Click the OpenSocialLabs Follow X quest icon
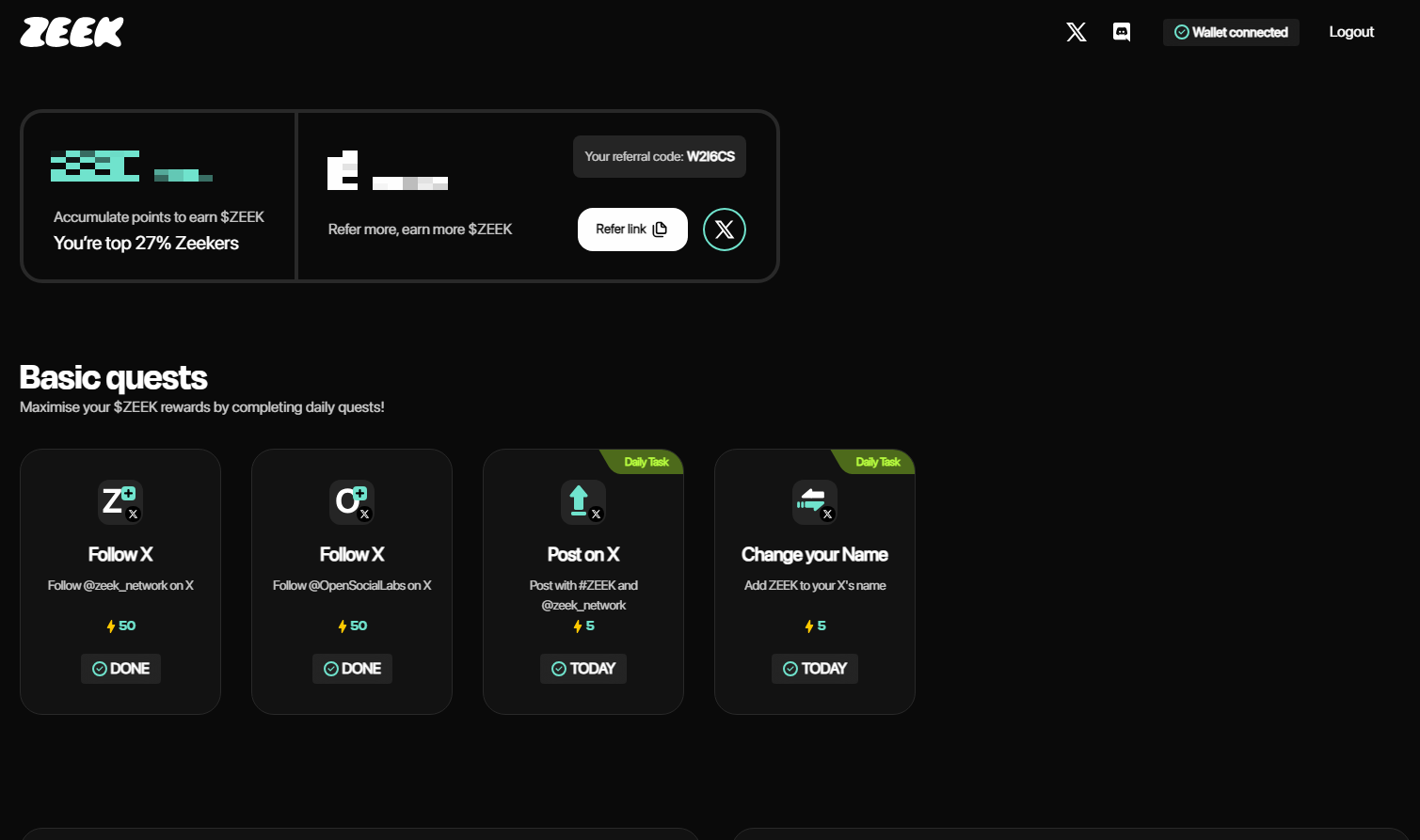1420x840 pixels. (x=352, y=501)
